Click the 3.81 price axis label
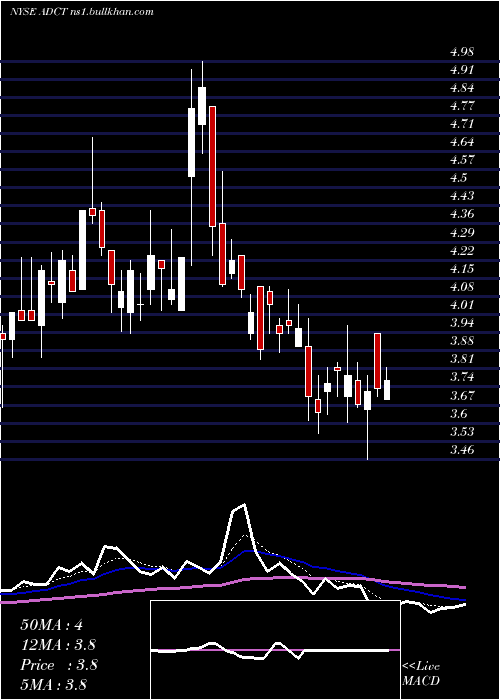This screenshot has width=500, height=700. pos(461,359)
